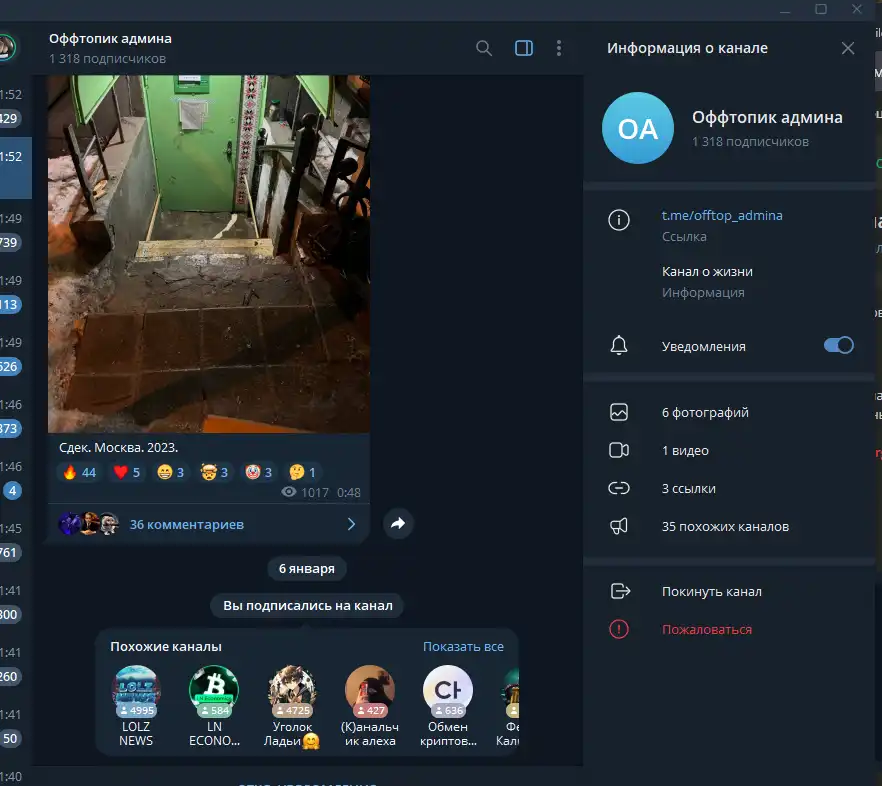The width and height of the screenshot is (882, 786).
Task: Open the Обмен криптов... channel
Action: tap(448, 706)
